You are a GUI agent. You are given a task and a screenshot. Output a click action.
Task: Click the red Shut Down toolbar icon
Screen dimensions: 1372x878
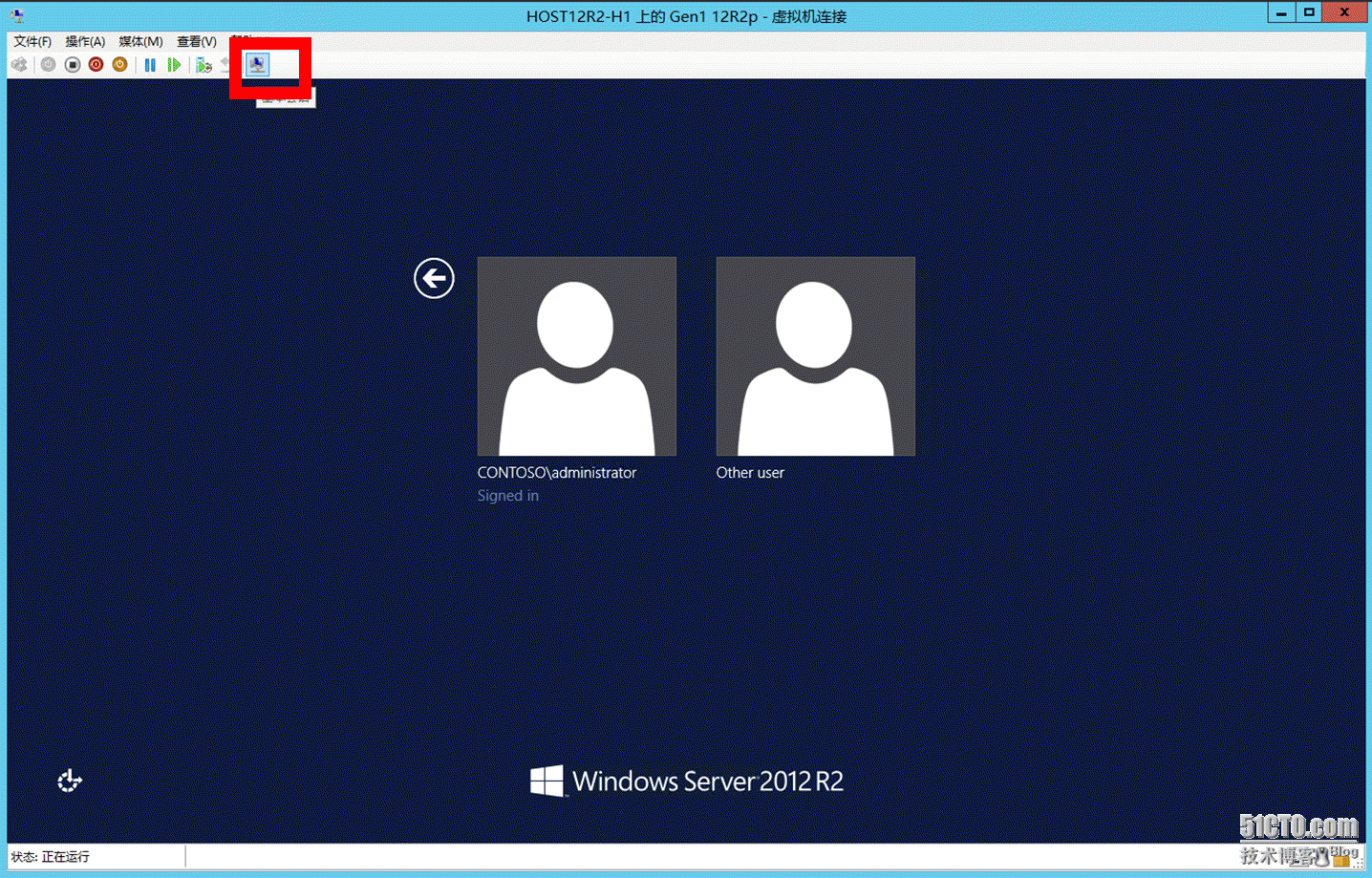[x=96, y=65]
